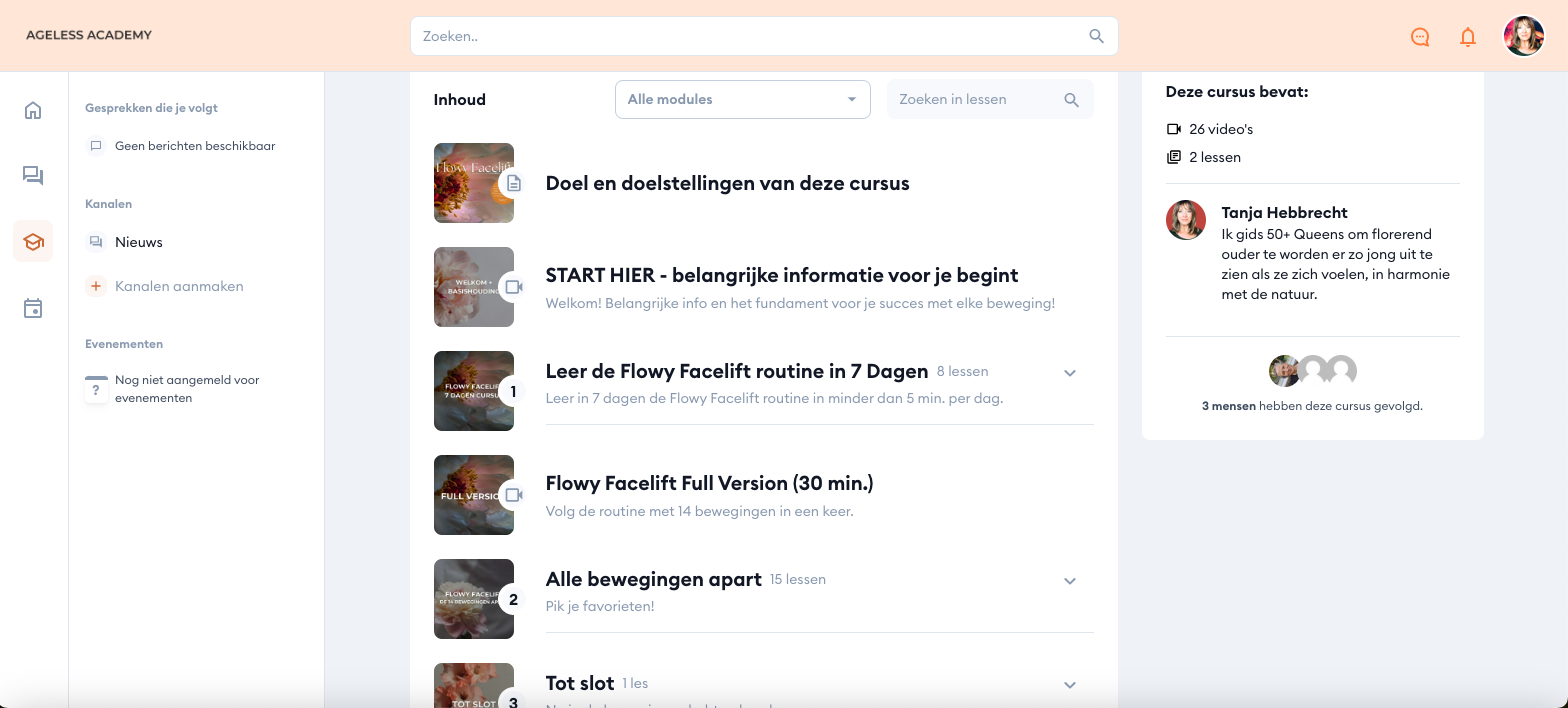Open START HIER belangrijke informatie lesson
The image size is (1568, 708).
781,275
